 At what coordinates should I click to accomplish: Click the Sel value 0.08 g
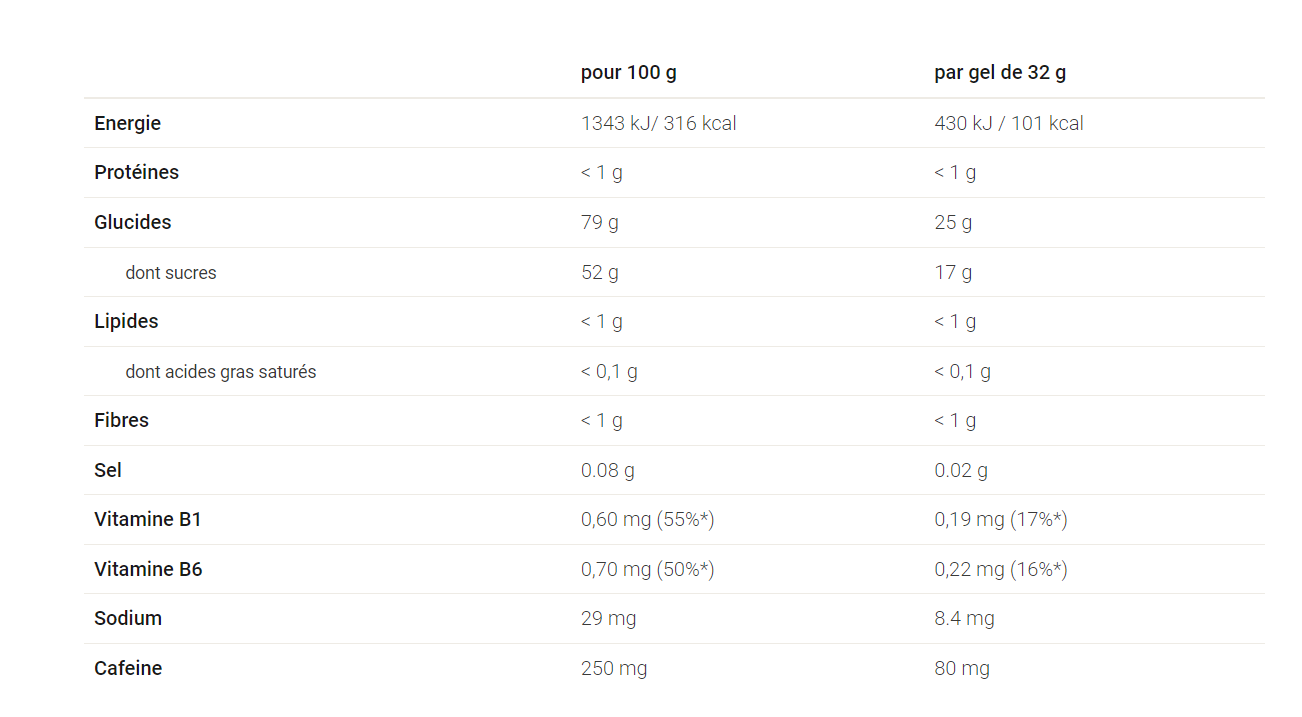[x=607, y=470]
